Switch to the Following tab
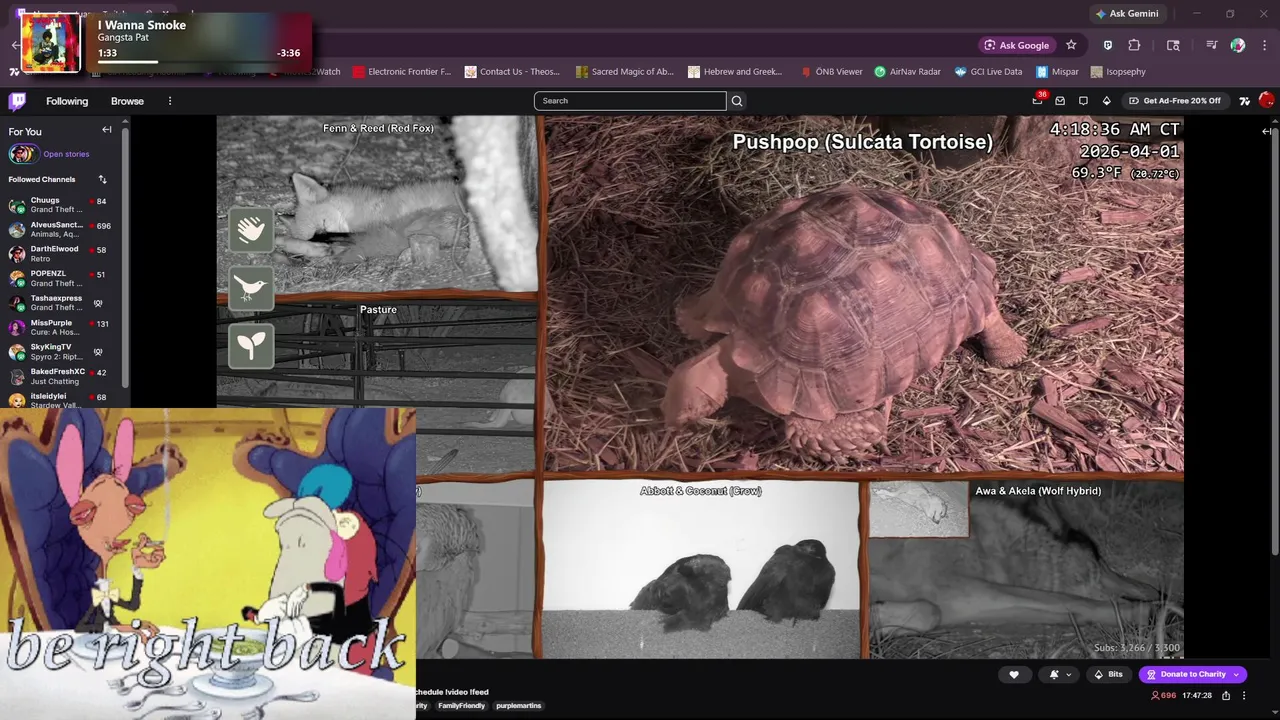 pyautogui.click(x=67, y=101)
